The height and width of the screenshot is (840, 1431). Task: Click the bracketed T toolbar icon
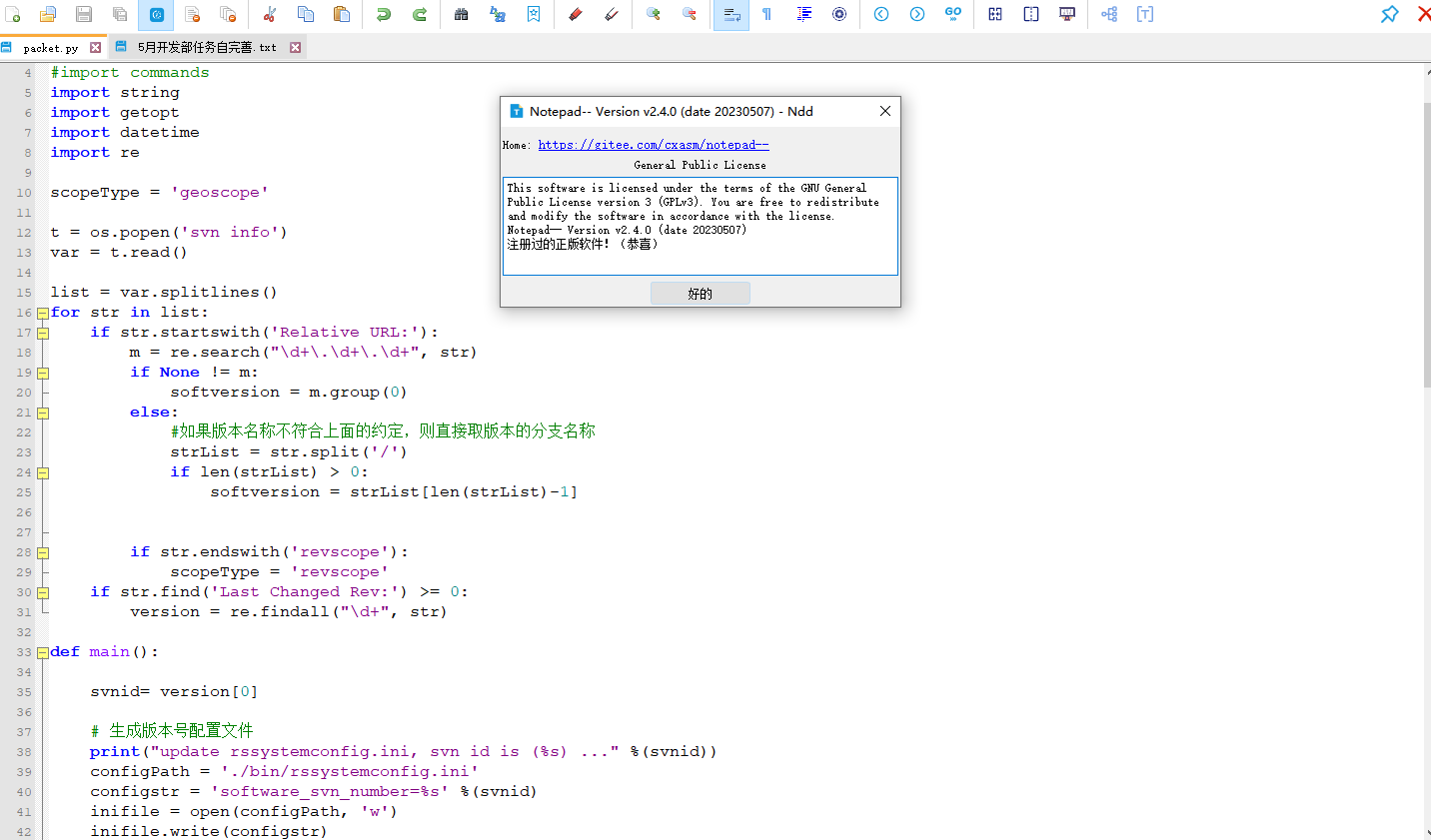click(1145, 14)
